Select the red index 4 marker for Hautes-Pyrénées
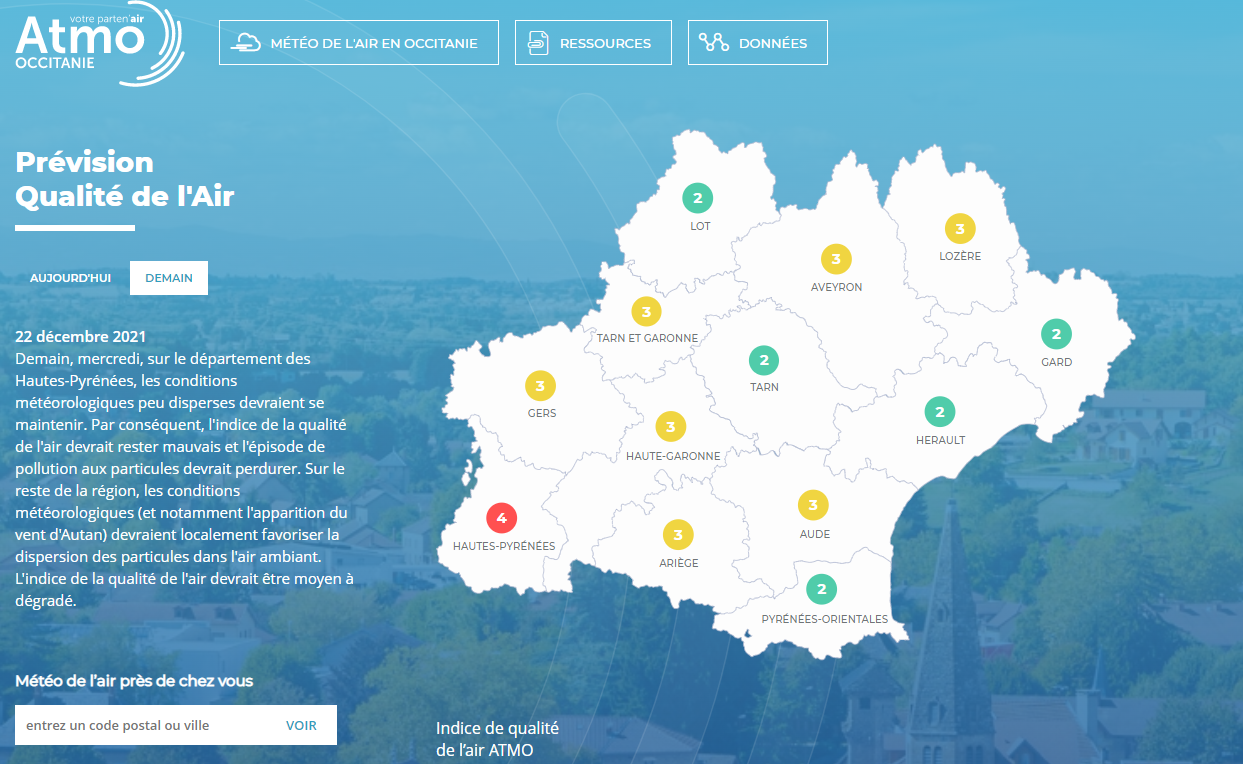Viewport: 1243px width, 764px height. click(x=501, y=518)
